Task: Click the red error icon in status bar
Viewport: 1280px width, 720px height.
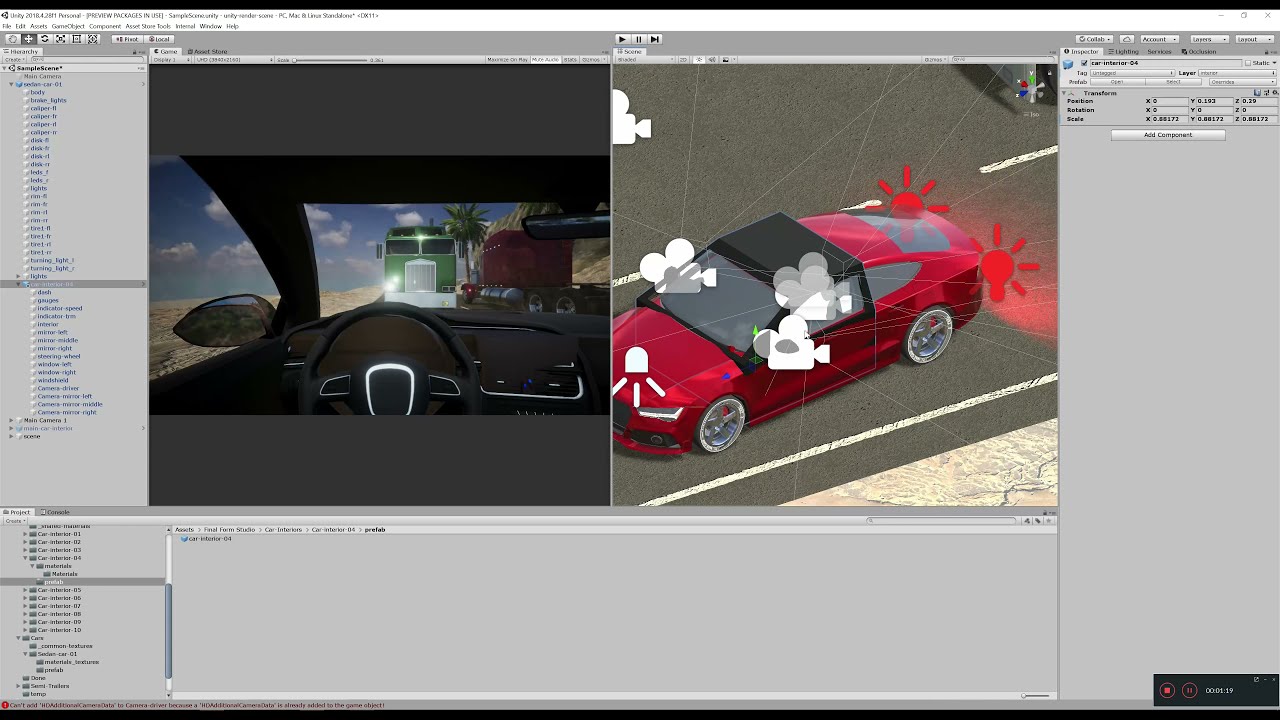Action: pos(5,705)
